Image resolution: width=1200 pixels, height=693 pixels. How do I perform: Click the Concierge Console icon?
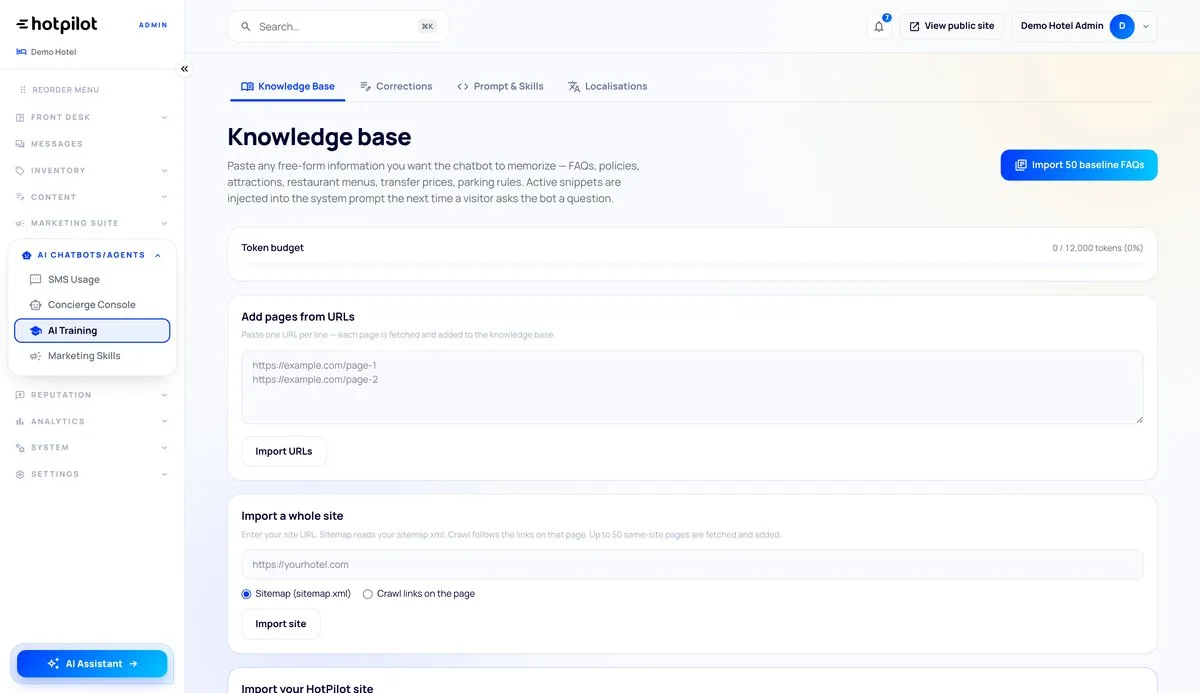[36, 305]
